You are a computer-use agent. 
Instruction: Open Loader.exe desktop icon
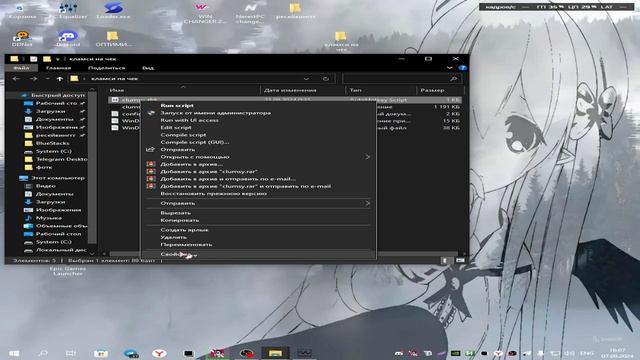113,11
